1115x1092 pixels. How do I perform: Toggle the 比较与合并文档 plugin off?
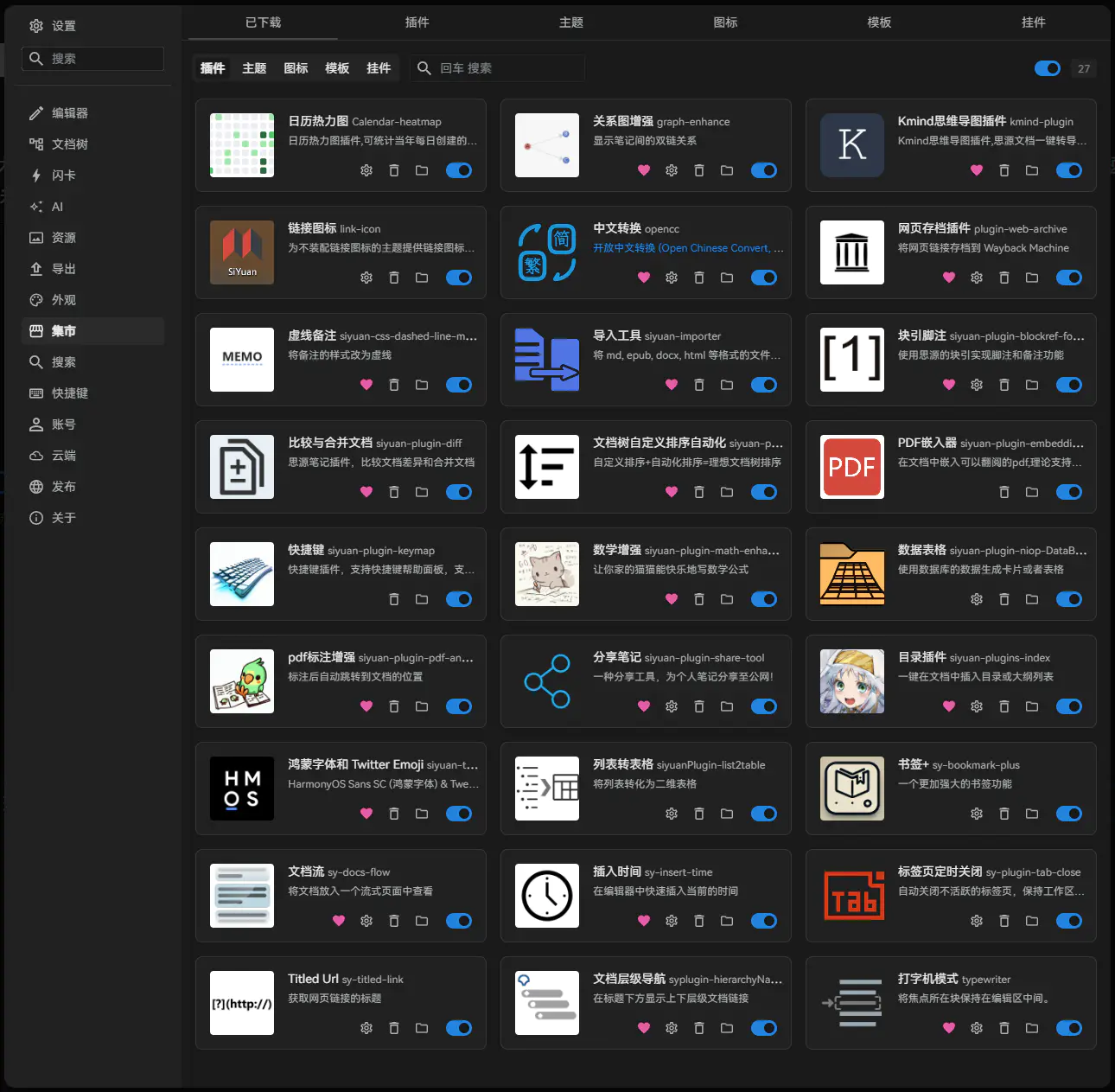(x=459, y=492)
